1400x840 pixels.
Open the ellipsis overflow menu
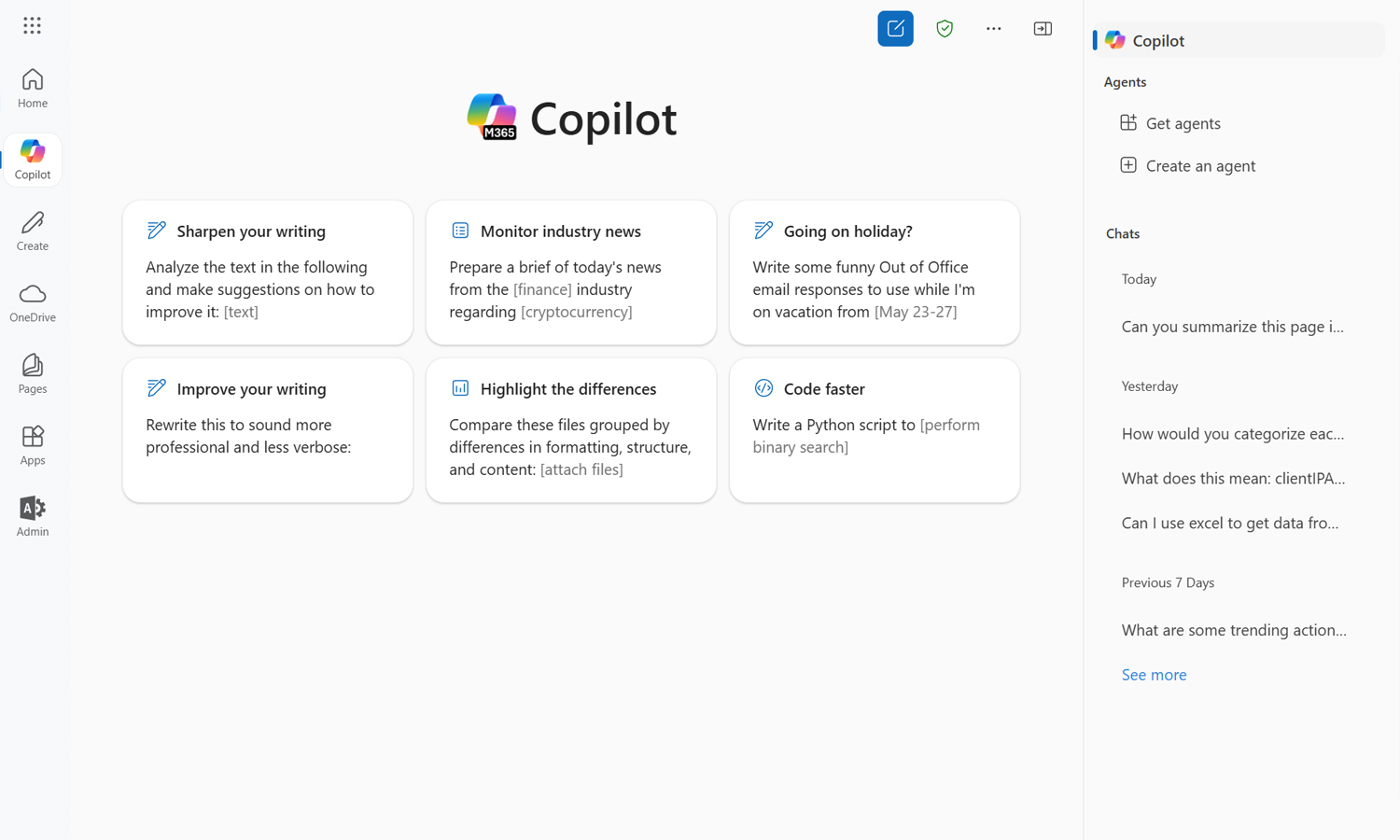[x=993, y=28]
